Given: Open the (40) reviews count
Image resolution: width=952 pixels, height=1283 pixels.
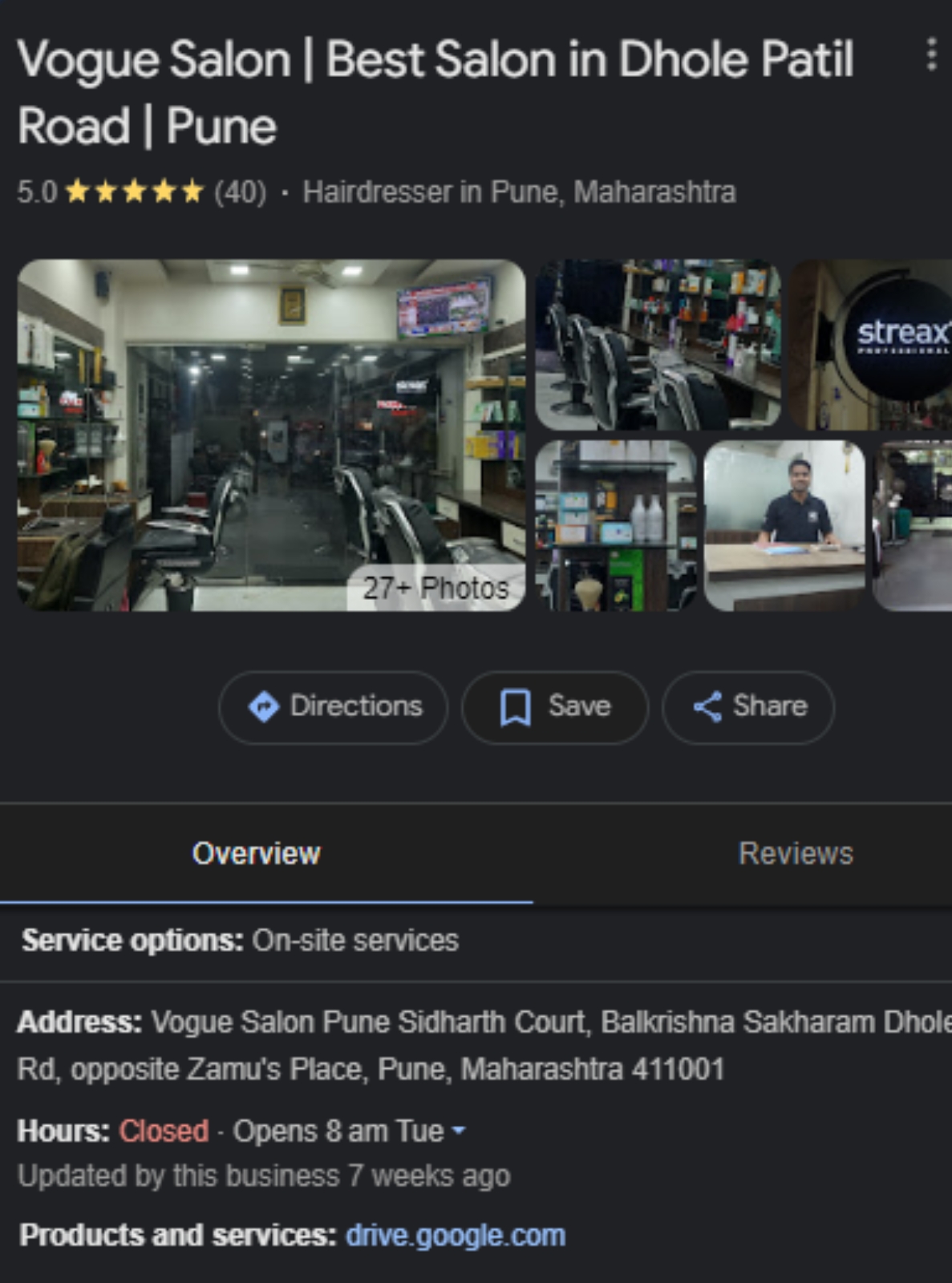Looking at the screenshot, I should 240,192.
